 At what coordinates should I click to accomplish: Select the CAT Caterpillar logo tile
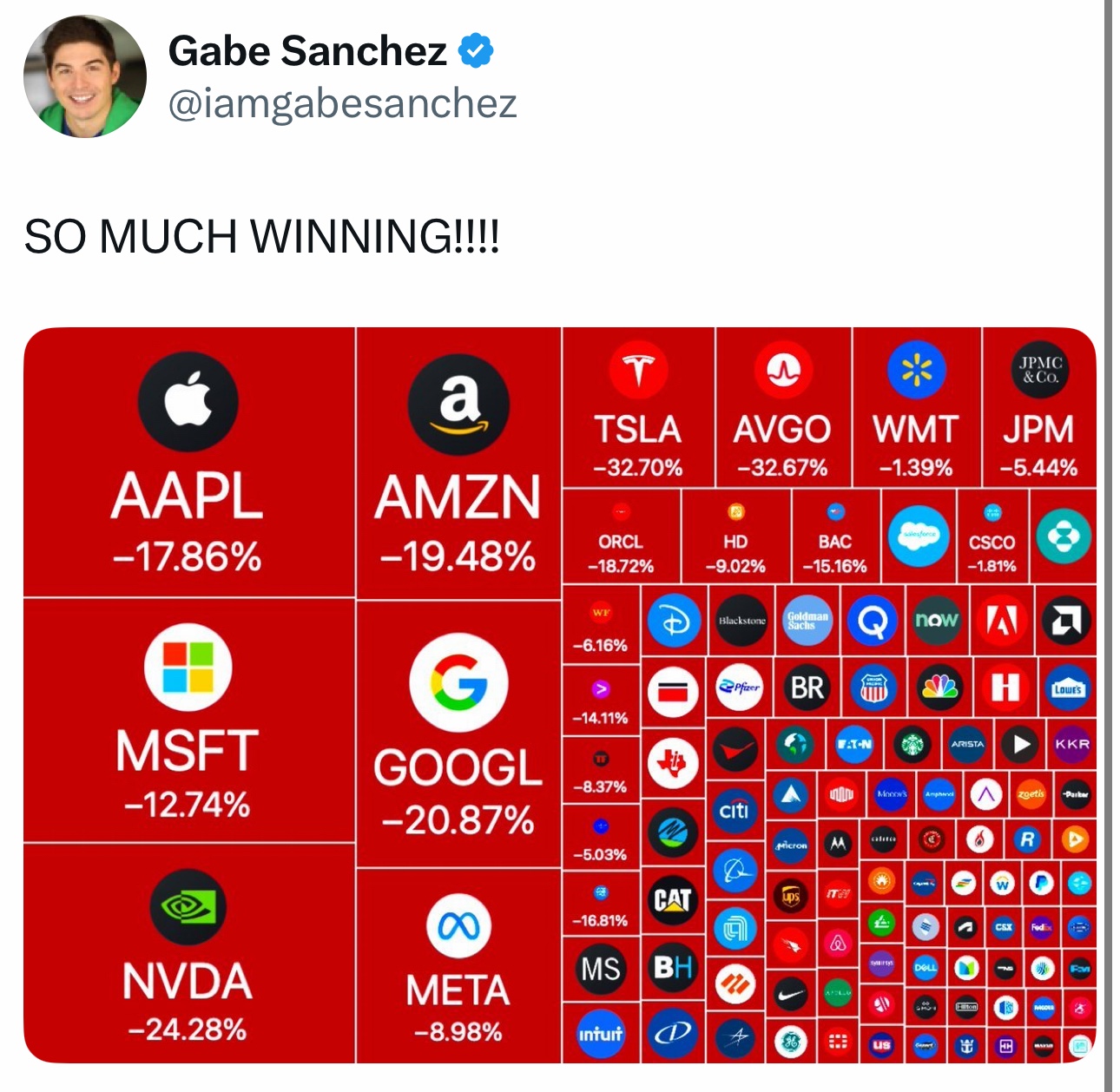[x=673, y=900]
